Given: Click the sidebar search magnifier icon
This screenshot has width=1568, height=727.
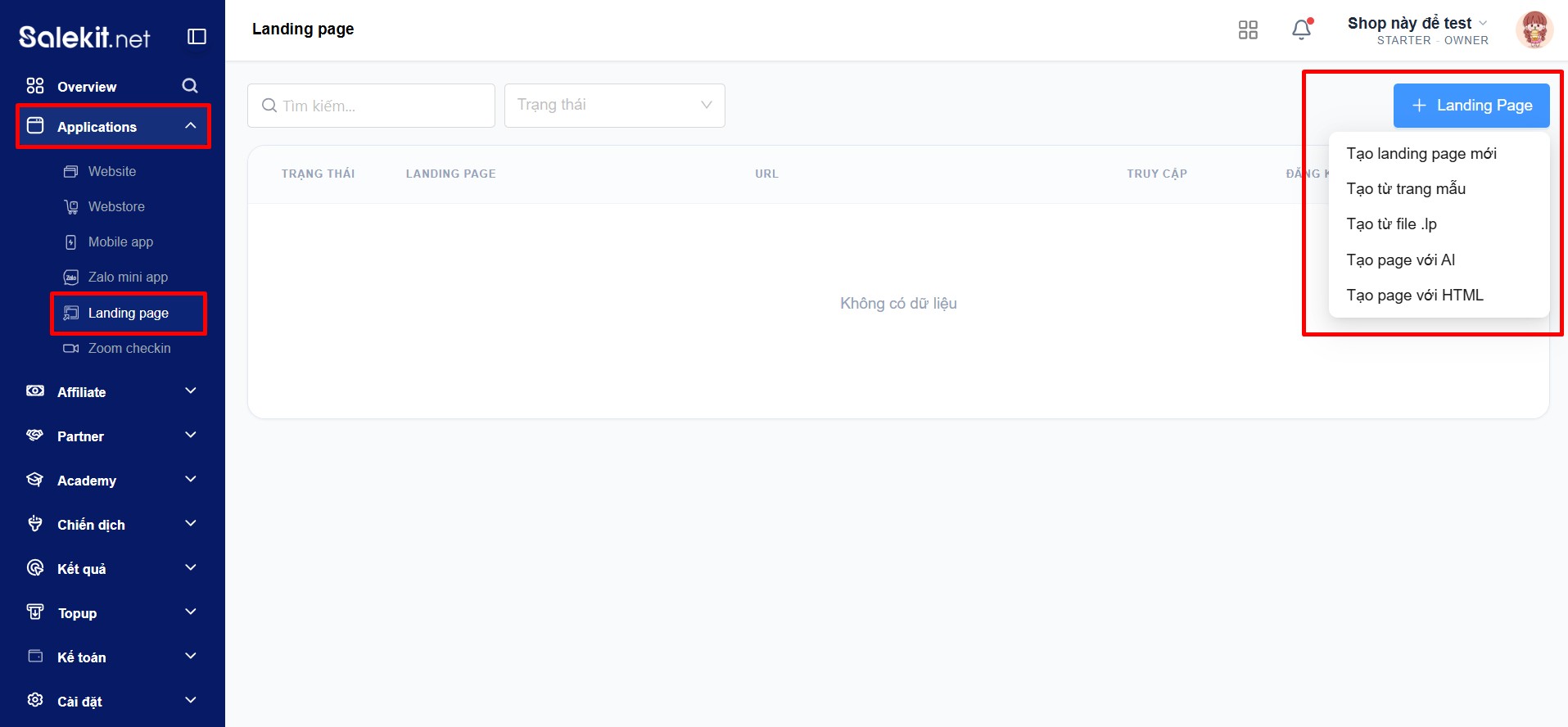Looking at the screenshot, I should [x=190, y=86].
